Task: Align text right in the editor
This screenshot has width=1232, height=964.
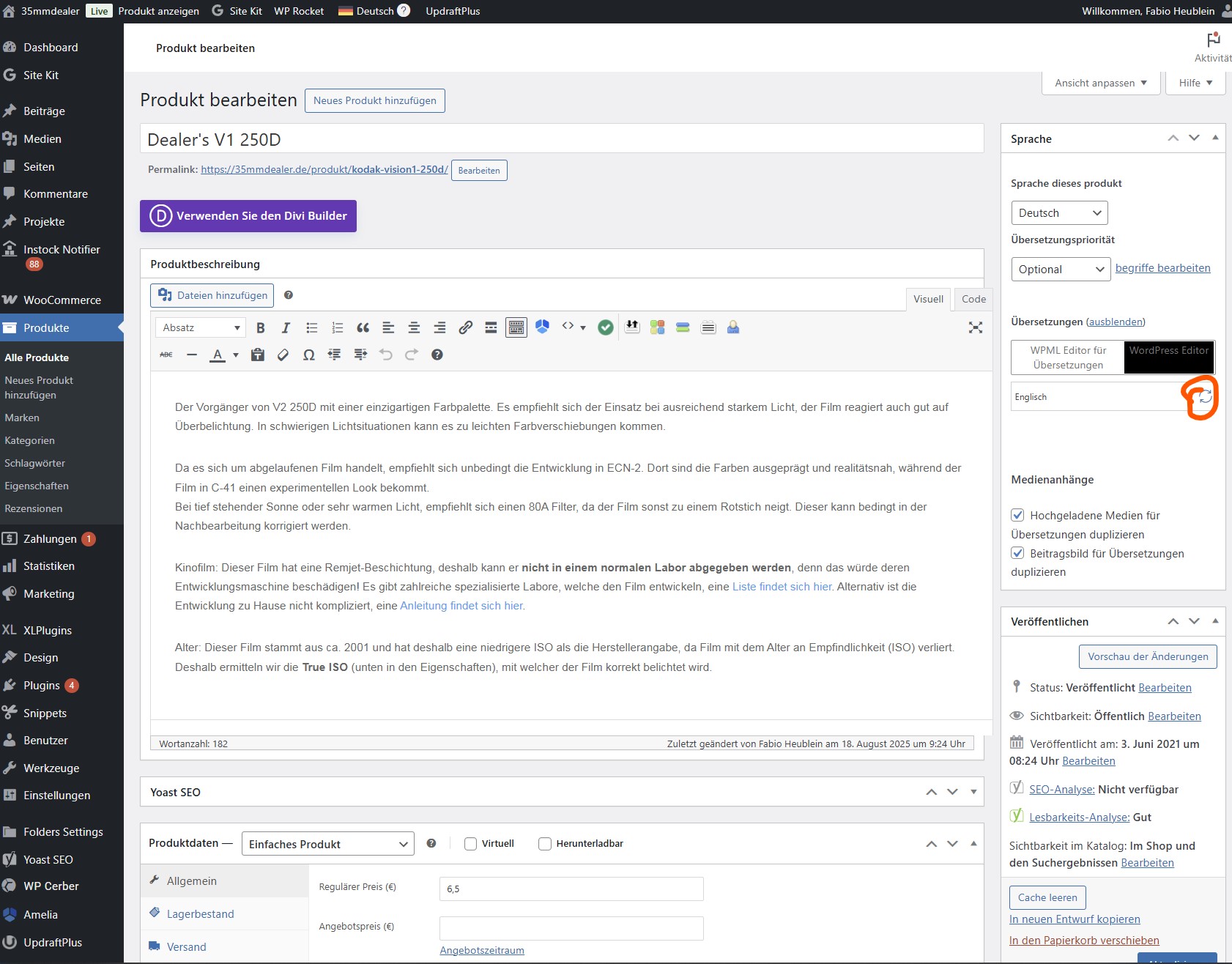Action: pyautogui.click(x=439, y=327)
